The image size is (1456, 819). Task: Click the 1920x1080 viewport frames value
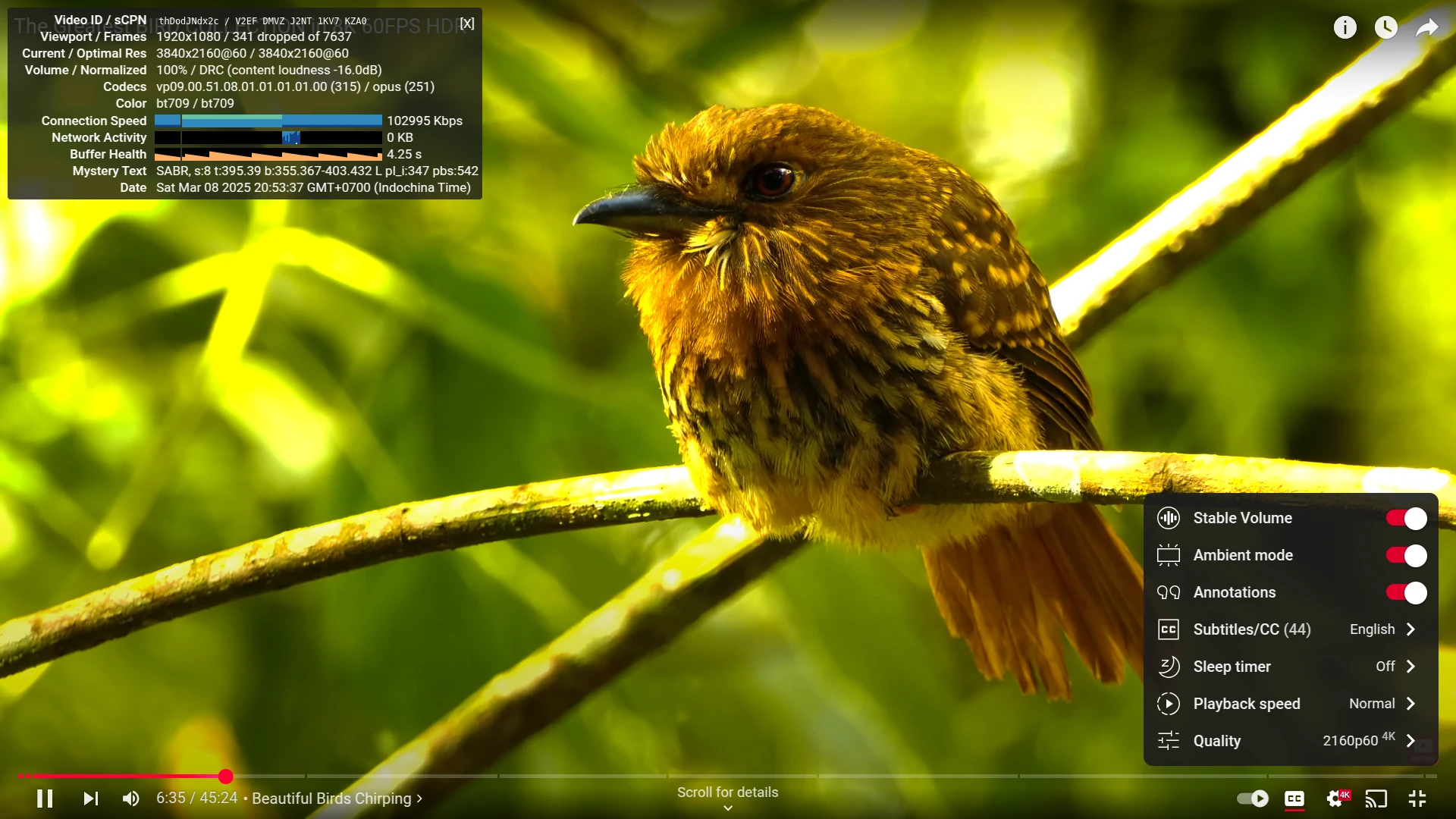click(x=254, y=36)
